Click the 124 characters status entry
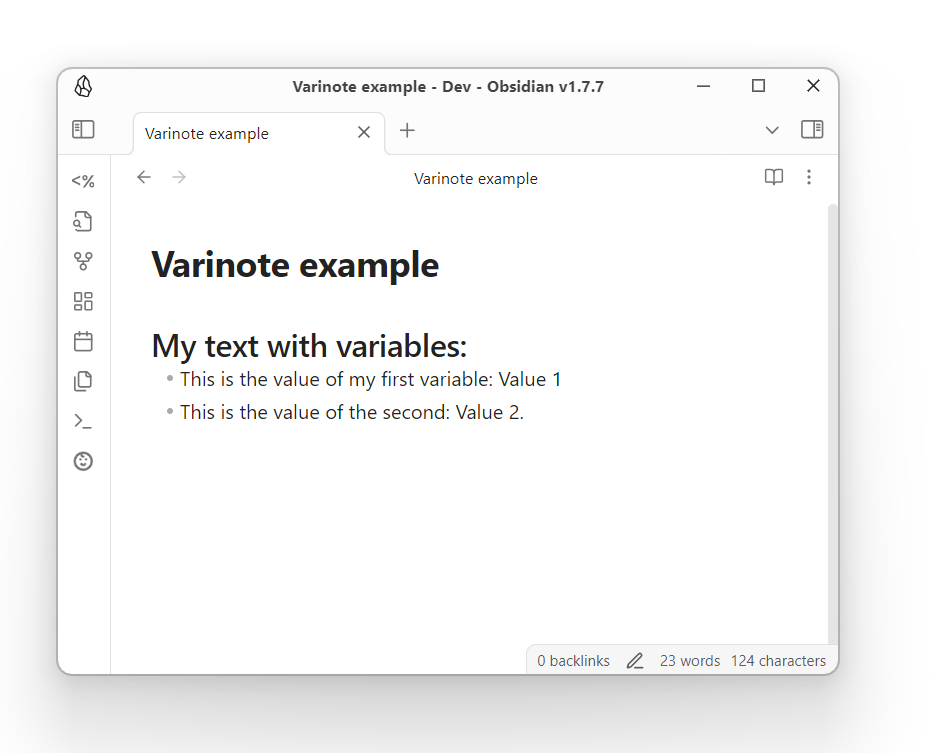Image resolution: width=930 pixels, height=753 pixels. [x=778, y=661]
